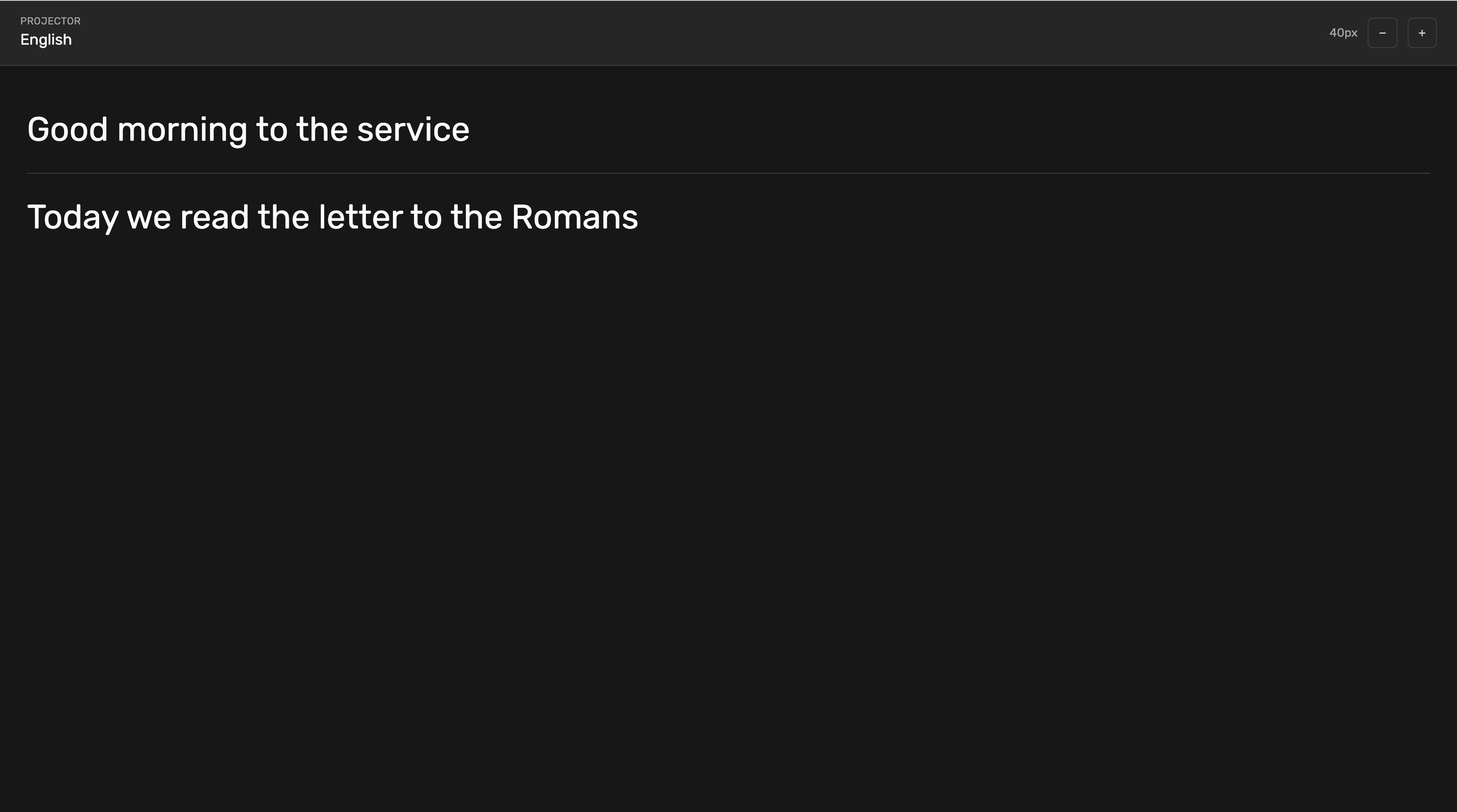Image resolution: width=1457 pixels, height=812 pixels.
Task: Select the English language title
Action: [x=46, y=40]
